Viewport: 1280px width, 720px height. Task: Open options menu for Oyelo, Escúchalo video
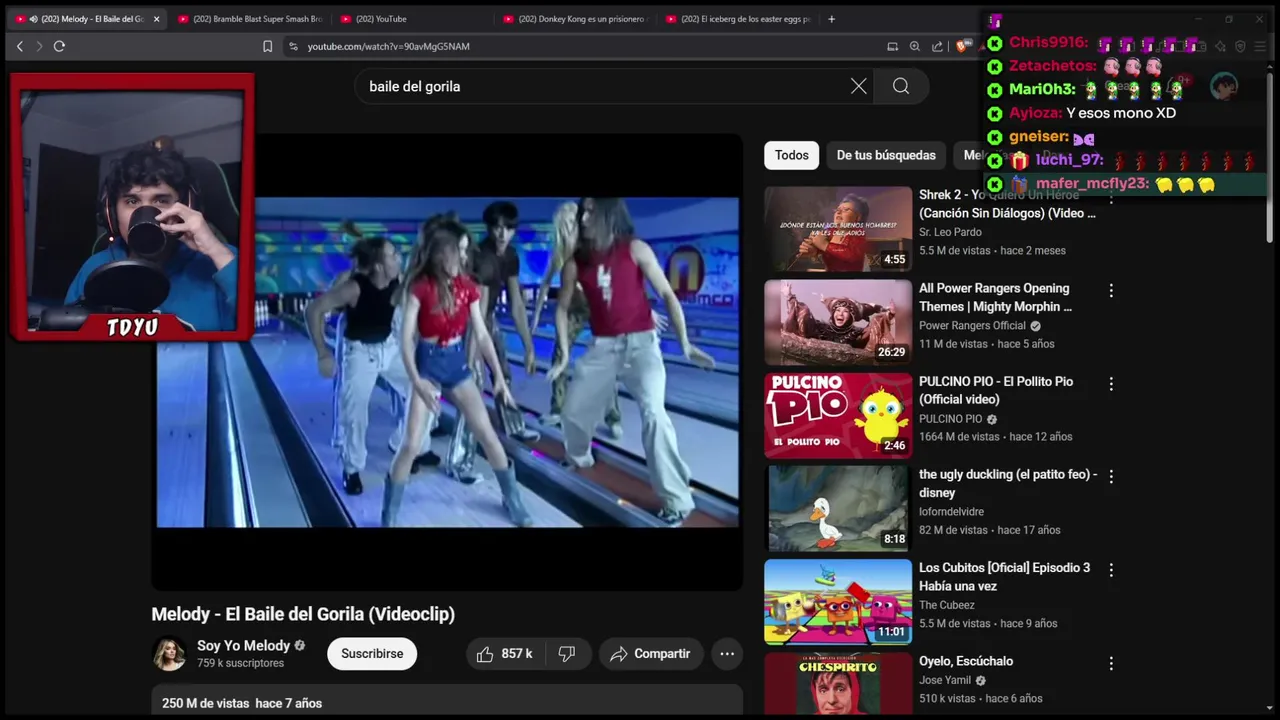pos(1111,663)
